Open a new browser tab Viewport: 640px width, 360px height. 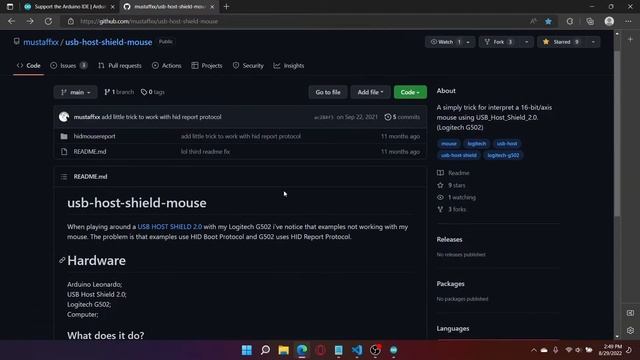point(227,7)
